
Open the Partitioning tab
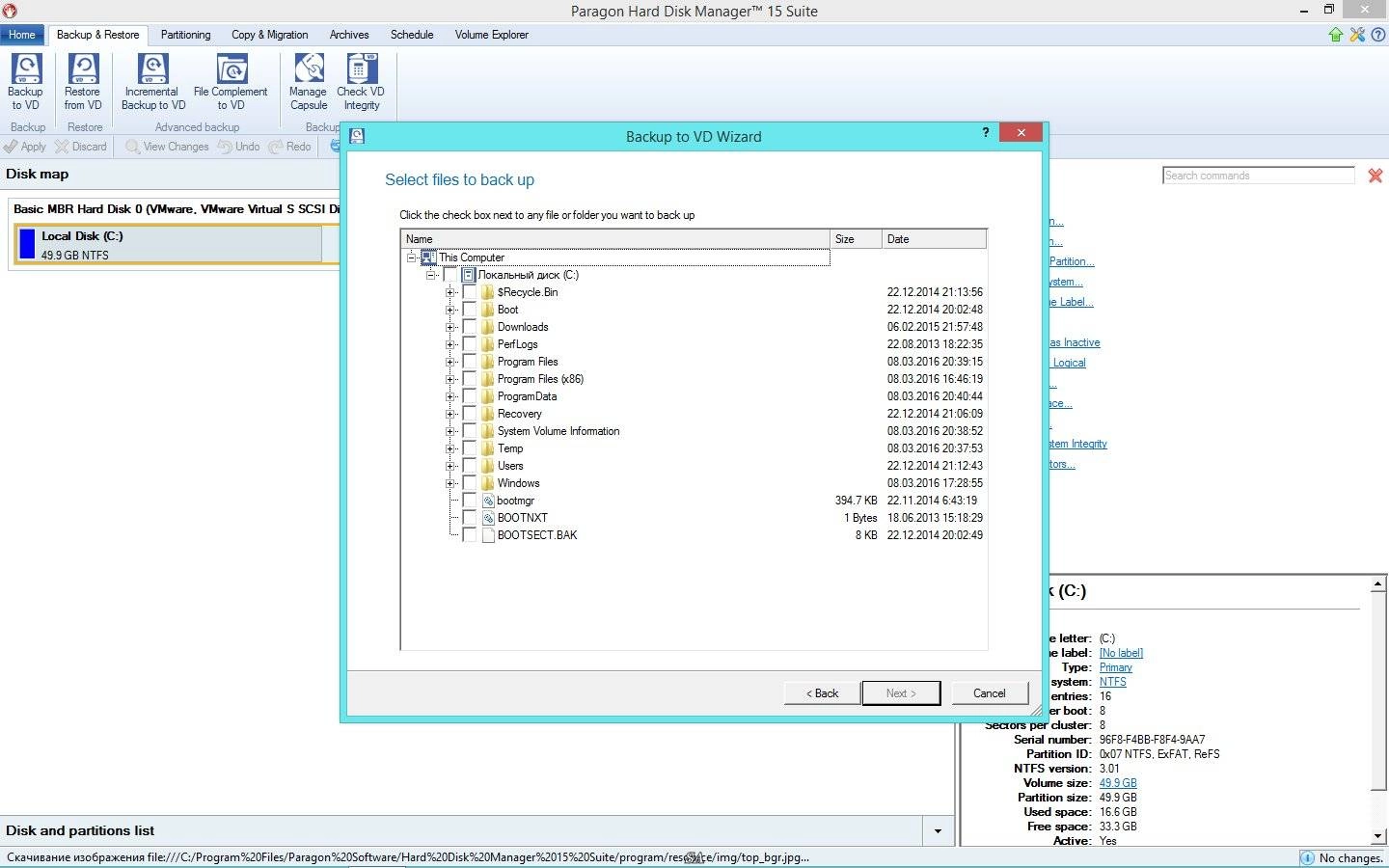(x=186, y=35)
